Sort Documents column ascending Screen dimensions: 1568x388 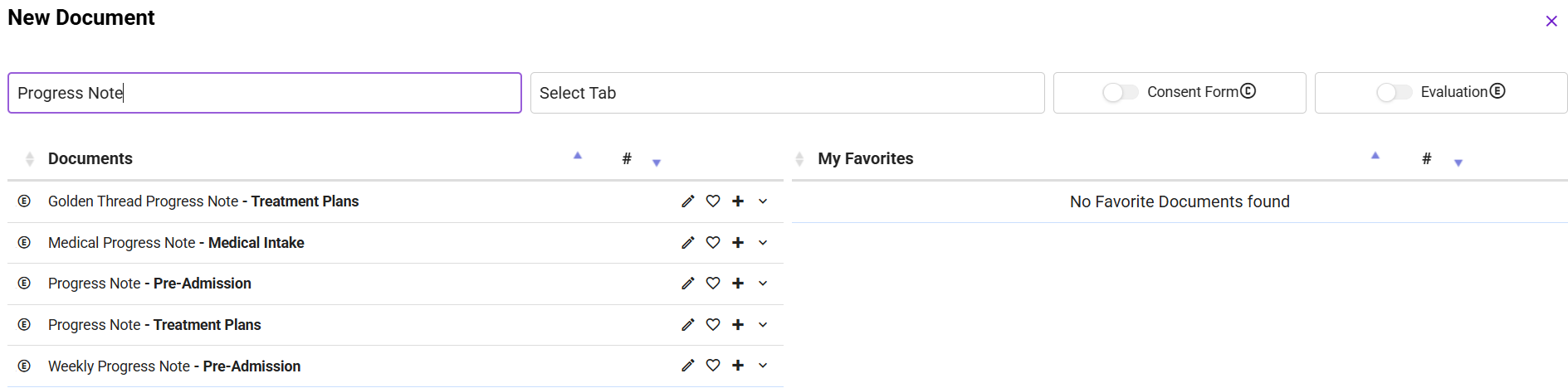click(x=578, y=155)
